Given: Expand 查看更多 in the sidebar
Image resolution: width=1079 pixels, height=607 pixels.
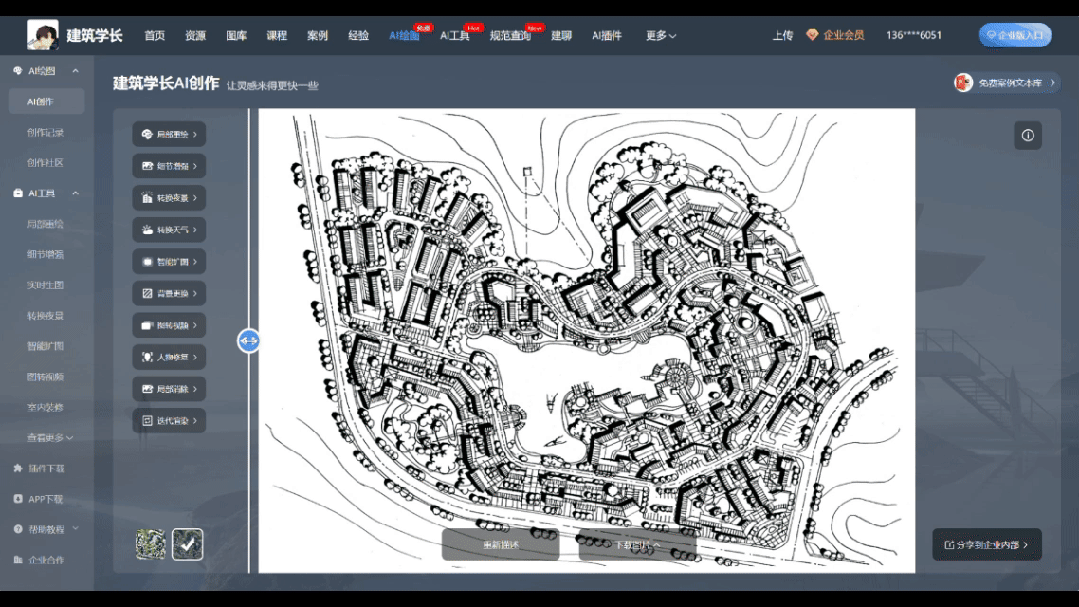Looking at the screenshot, I should (50, 438).
